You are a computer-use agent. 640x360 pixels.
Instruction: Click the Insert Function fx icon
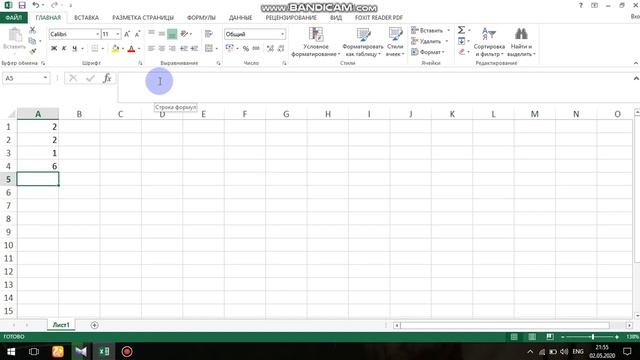107,78
